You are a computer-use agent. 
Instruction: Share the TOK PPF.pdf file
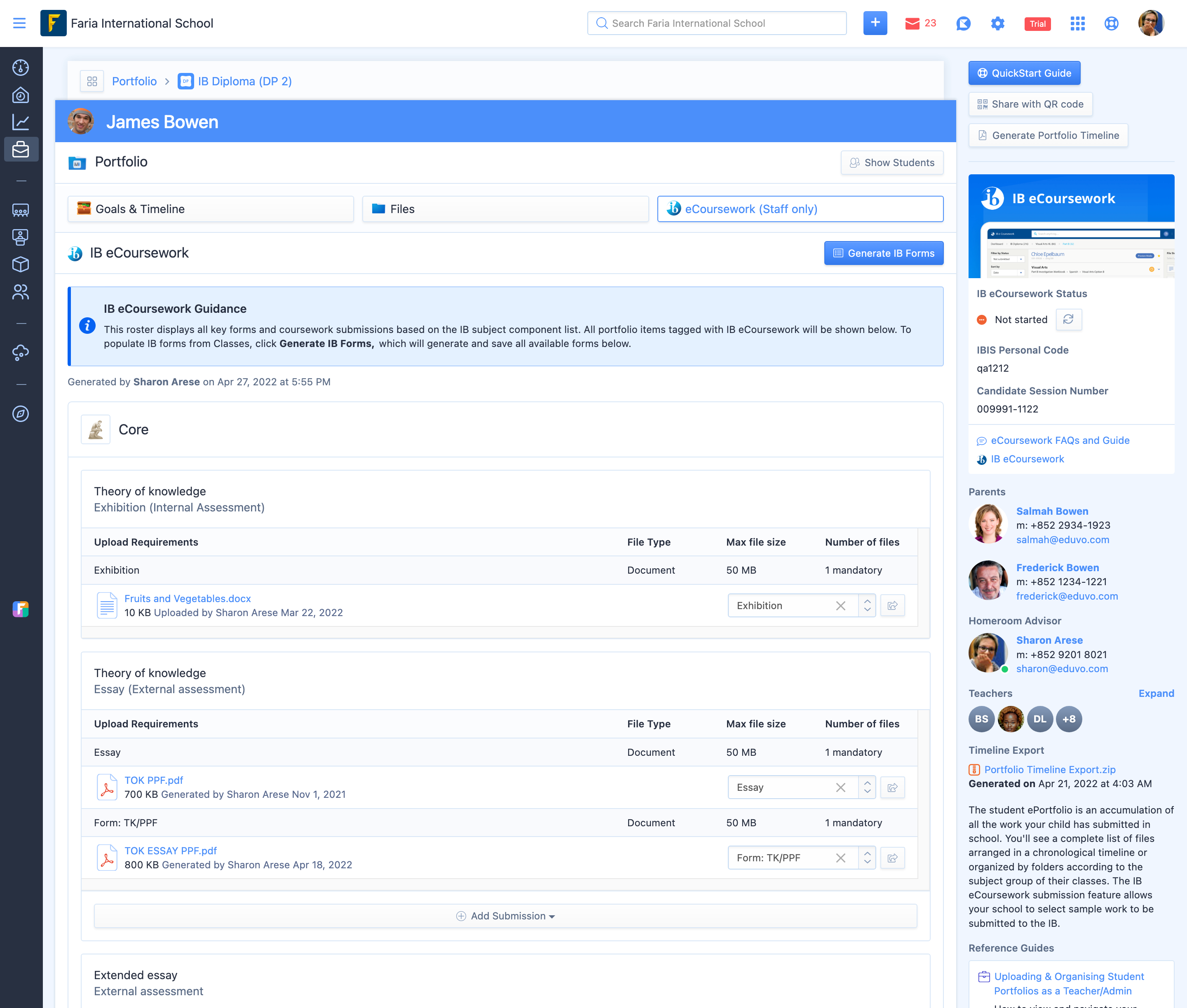(892, 788)
